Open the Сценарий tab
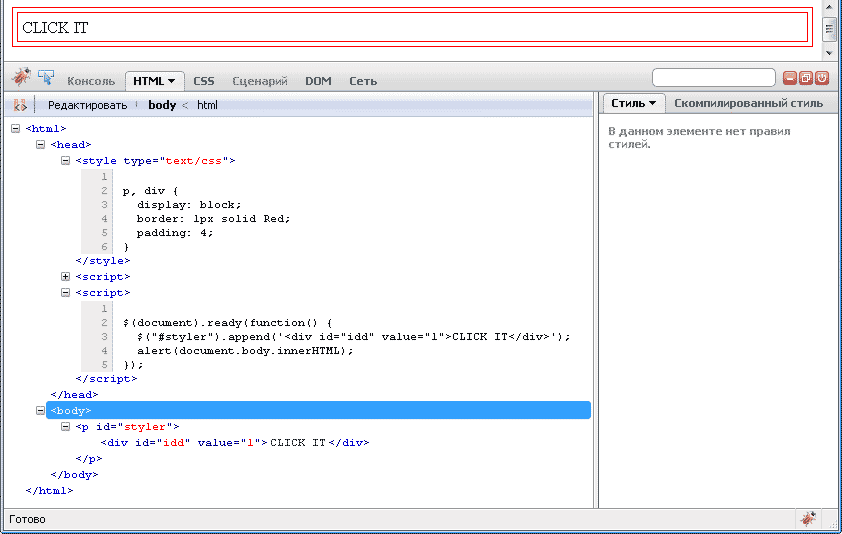 (260, 81)
